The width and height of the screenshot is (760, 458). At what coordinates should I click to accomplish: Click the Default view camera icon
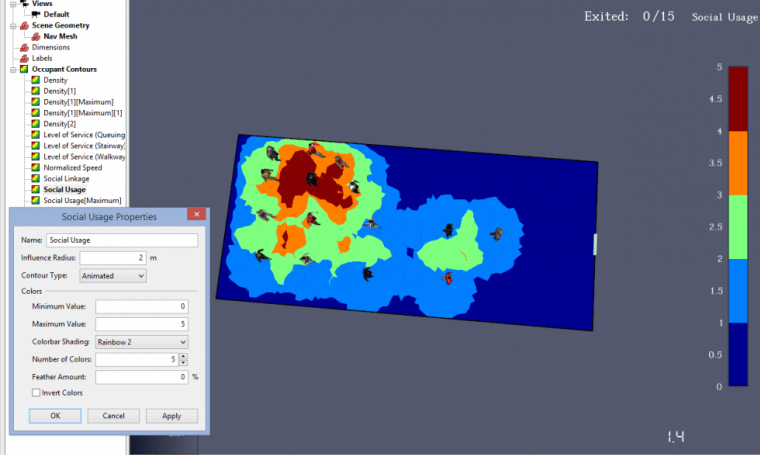[36, 15]
